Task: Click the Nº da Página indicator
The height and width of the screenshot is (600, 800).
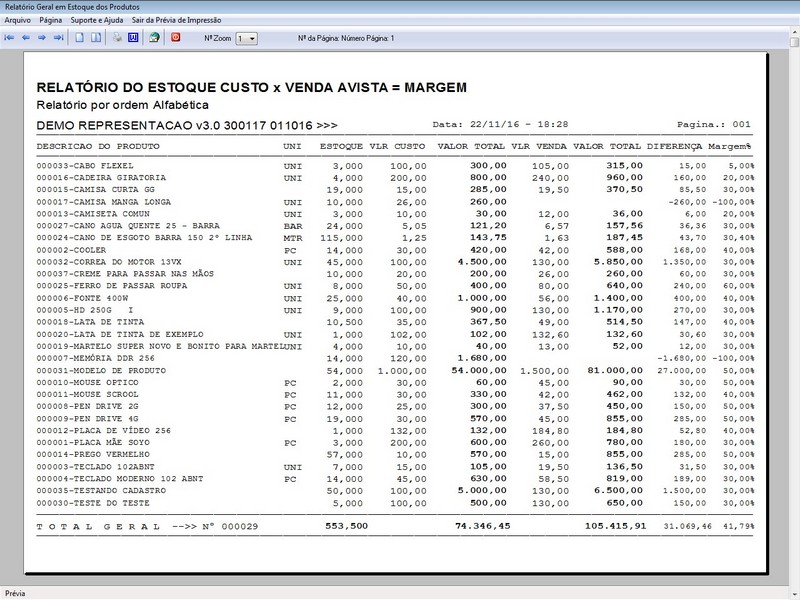Action: [346, 38]
